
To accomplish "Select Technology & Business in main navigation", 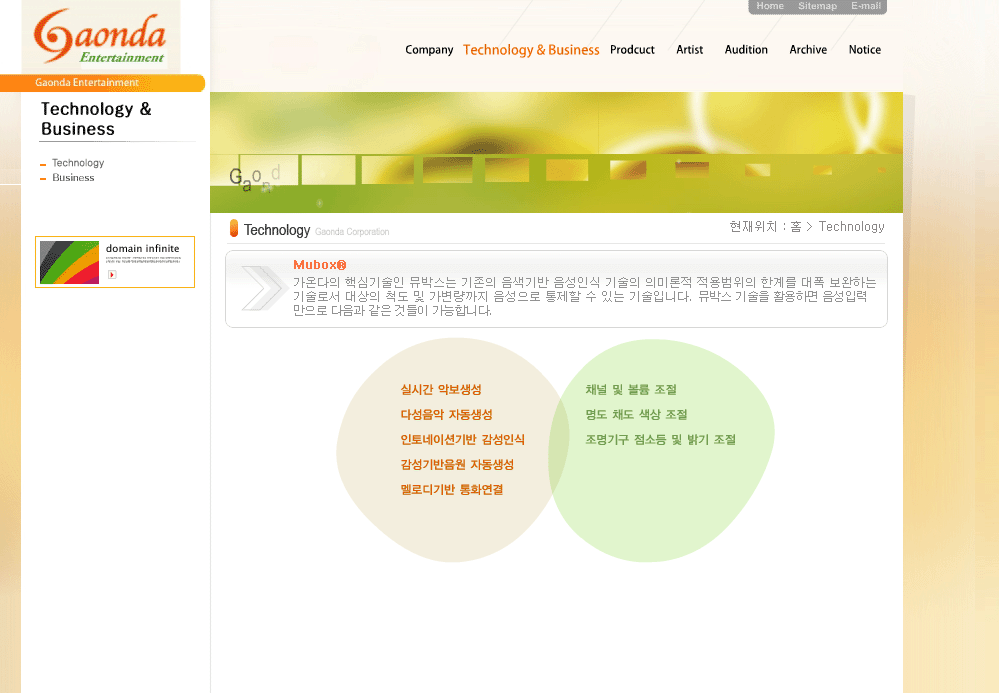I will click(x=531, y=50).
